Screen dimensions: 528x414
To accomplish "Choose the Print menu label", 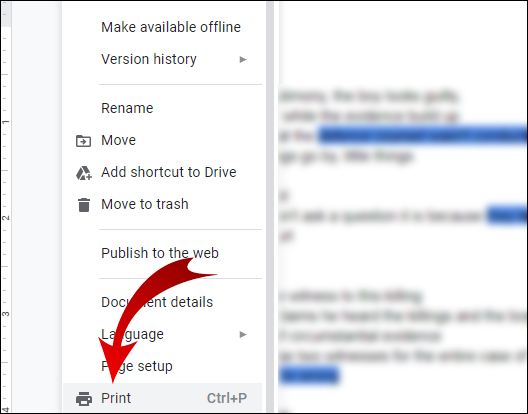I will click(116, 398).
